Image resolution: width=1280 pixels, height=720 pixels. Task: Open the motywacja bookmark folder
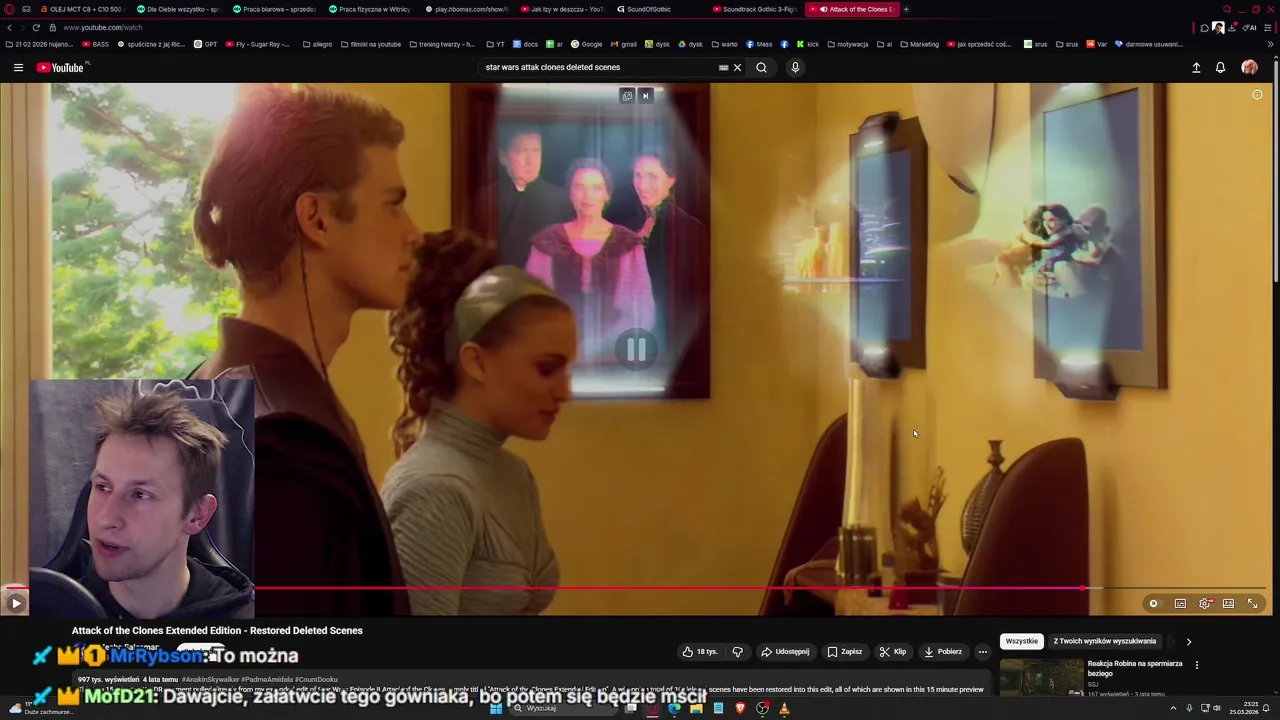pyautogui.click(x=847, y=44)
